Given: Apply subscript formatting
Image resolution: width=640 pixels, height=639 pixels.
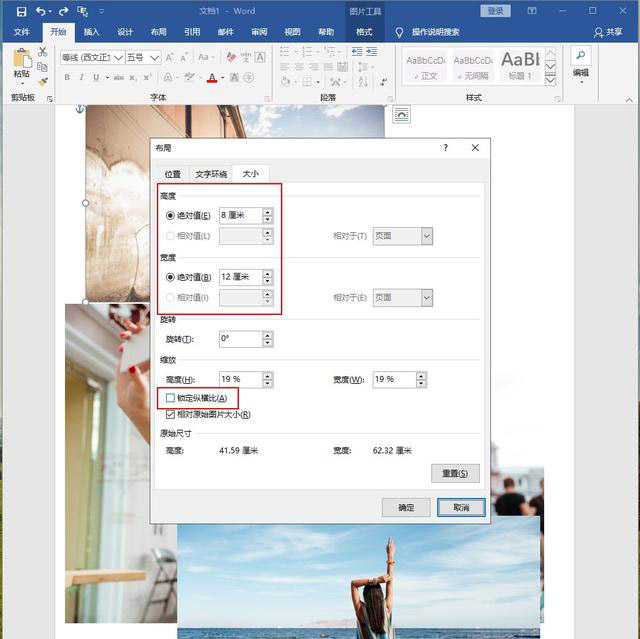Looking at the screenshot, I should (x=133, y=77).
